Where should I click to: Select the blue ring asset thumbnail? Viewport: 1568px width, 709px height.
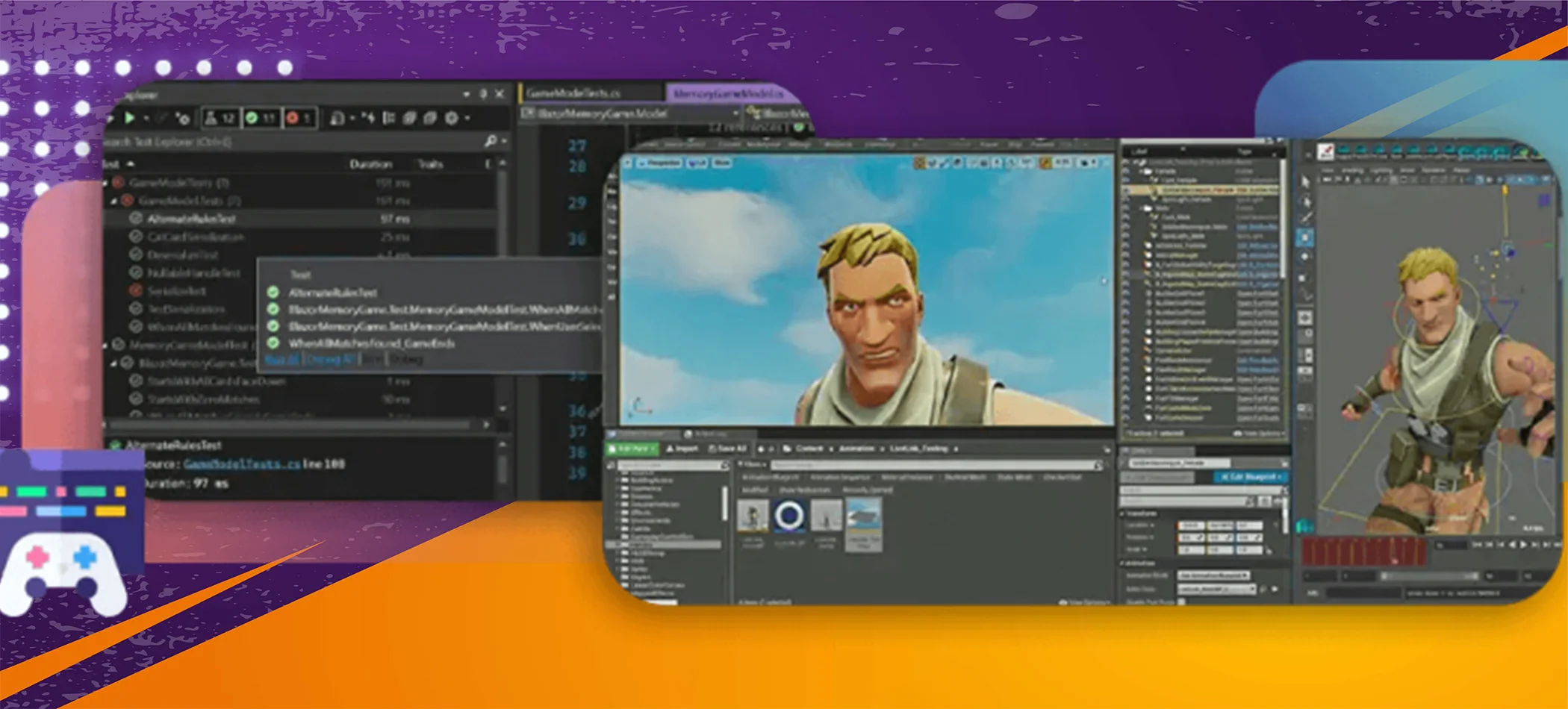[x=789, y=516]
